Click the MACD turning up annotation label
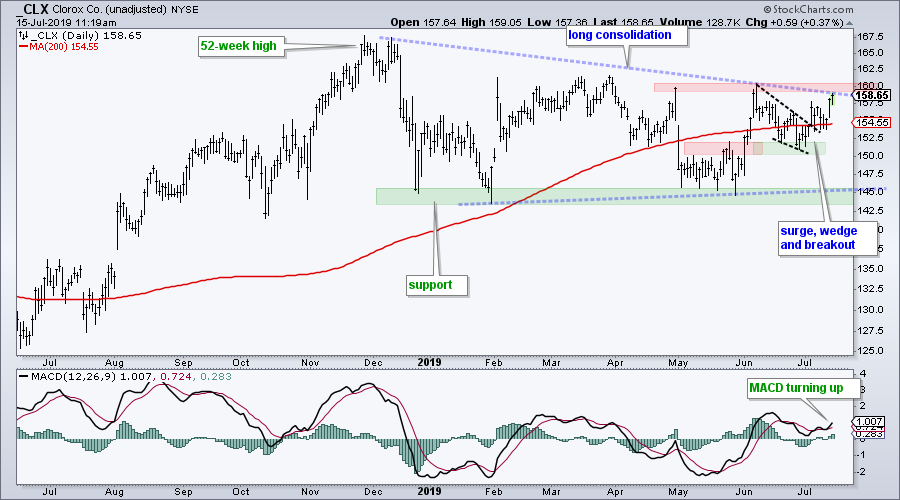Viewport: 900px width, 500px height. coord(803,389)
